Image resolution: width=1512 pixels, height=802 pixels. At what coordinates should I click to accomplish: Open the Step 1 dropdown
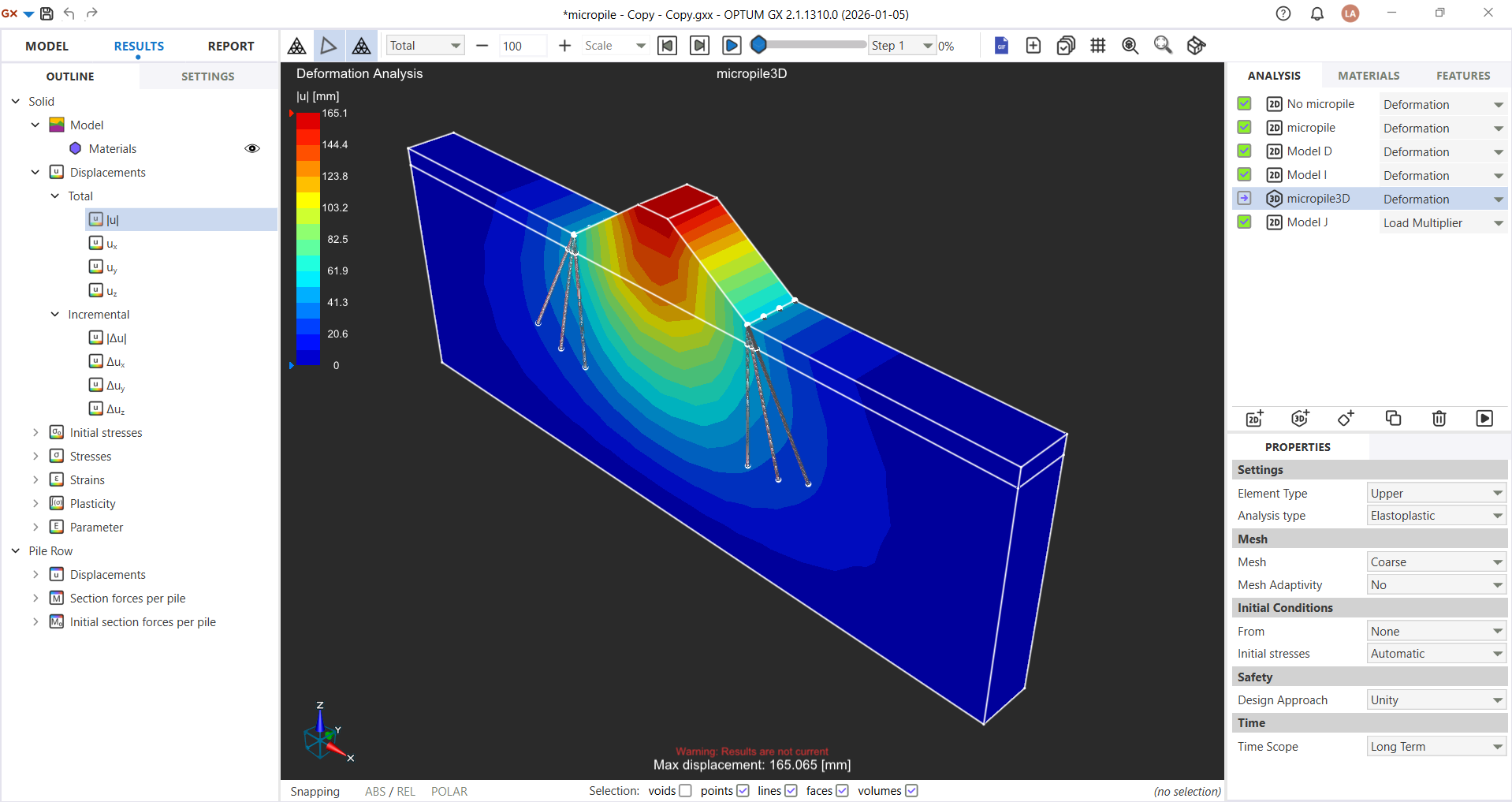point(928,46)
